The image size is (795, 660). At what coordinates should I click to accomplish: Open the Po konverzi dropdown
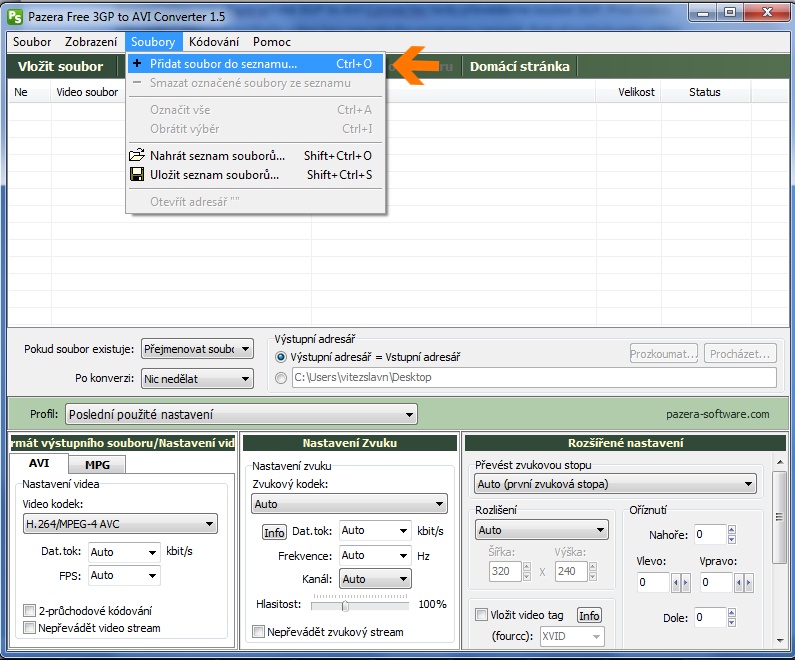pos(197,379)
